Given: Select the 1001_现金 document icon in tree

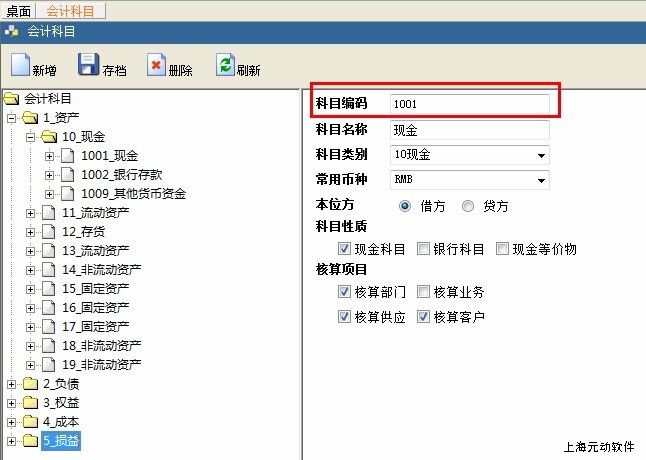Looking at the screenshot, I should [x=68, y=155].
